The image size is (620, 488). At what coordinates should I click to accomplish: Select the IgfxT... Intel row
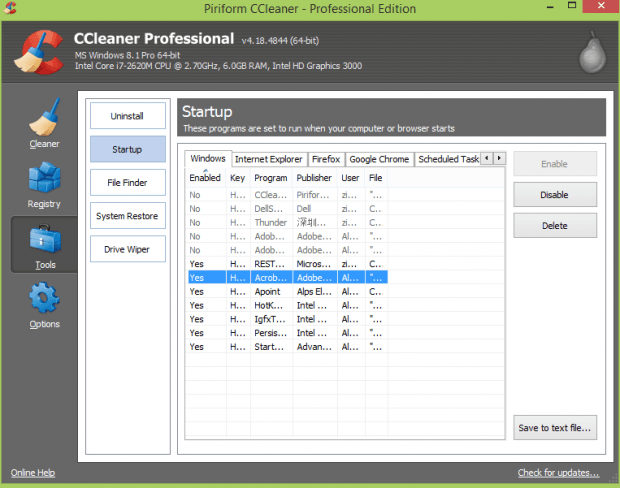point(287,319)
